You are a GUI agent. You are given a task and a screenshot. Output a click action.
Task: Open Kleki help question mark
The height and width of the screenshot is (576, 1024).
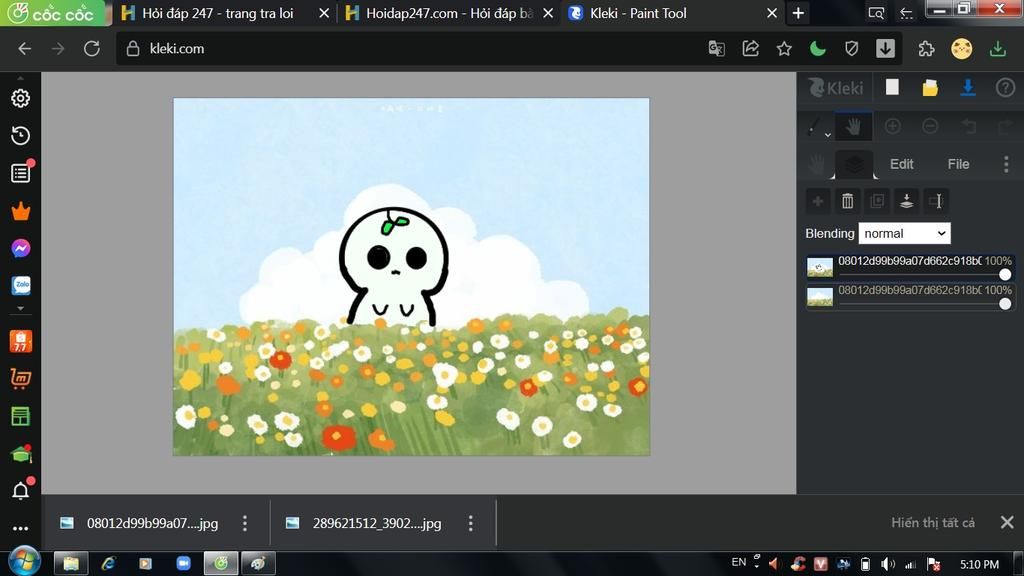[x=1005, y=88]
